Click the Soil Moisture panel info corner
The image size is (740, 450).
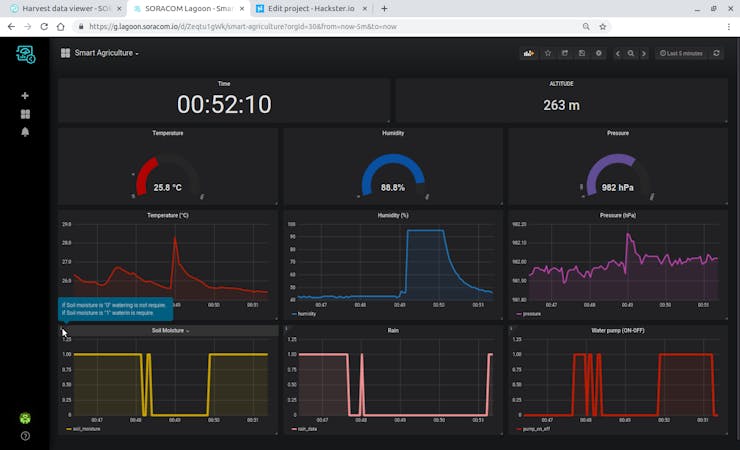pos(61,328)
